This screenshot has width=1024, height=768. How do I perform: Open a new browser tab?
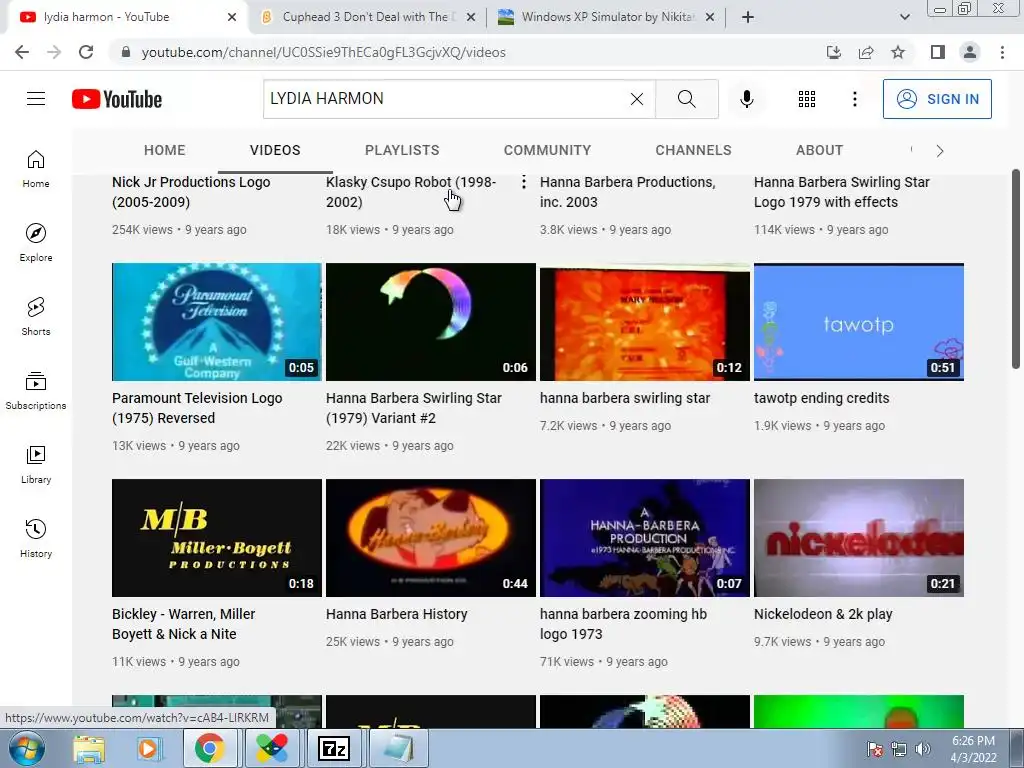[x=748, y=17]
